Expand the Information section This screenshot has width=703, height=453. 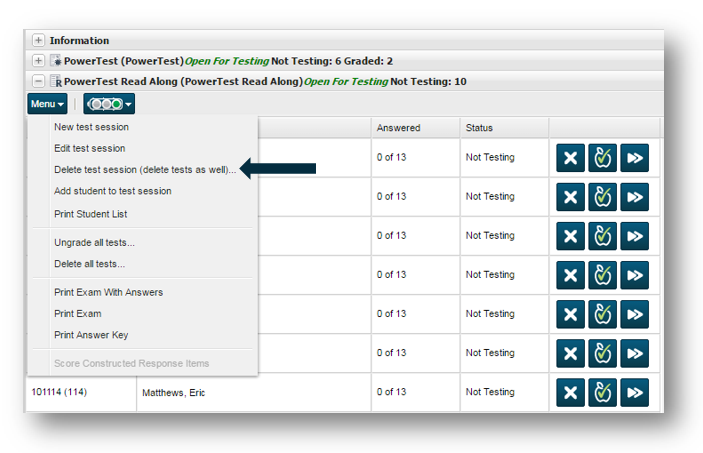click(39, 40)
